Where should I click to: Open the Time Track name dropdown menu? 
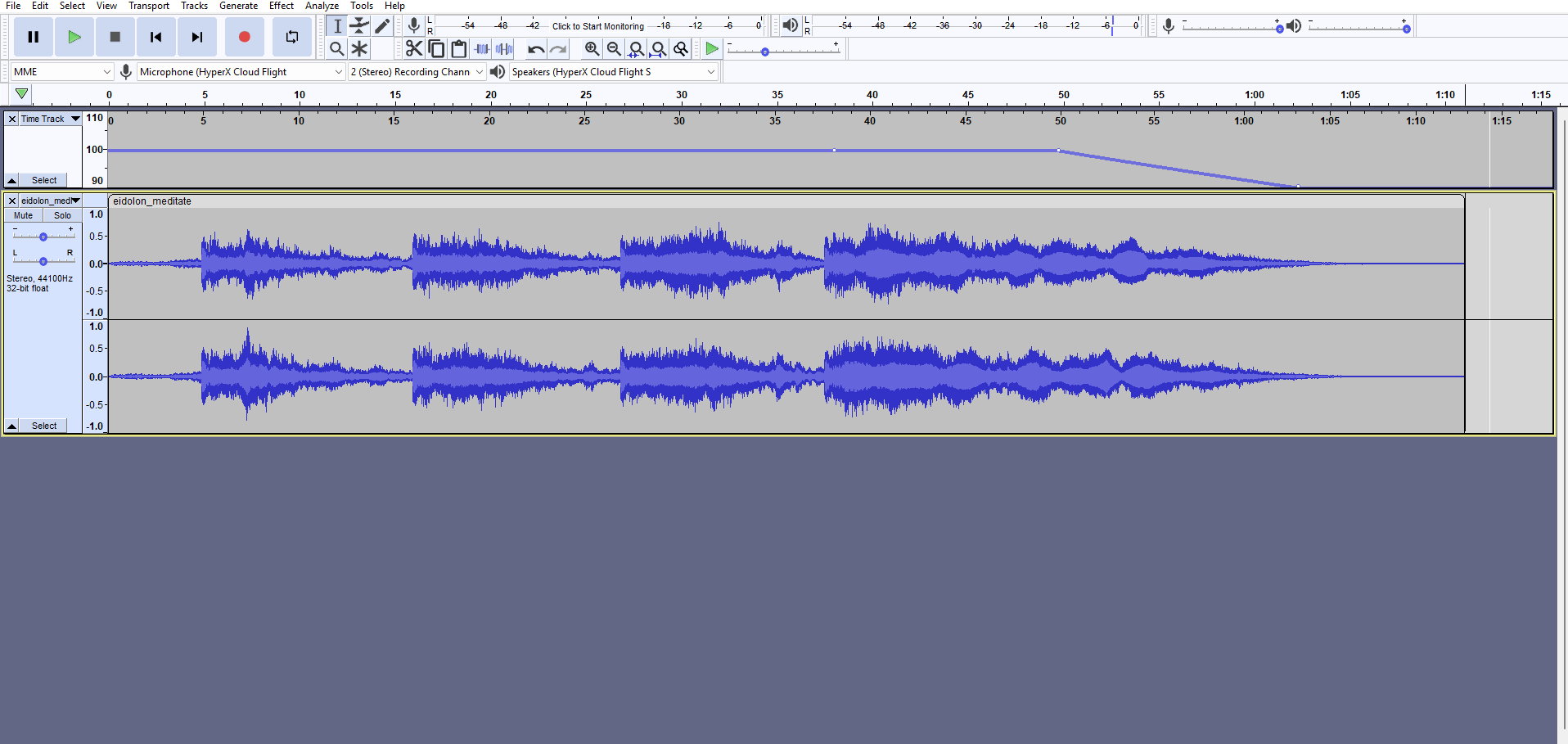[x=51, y=119]
